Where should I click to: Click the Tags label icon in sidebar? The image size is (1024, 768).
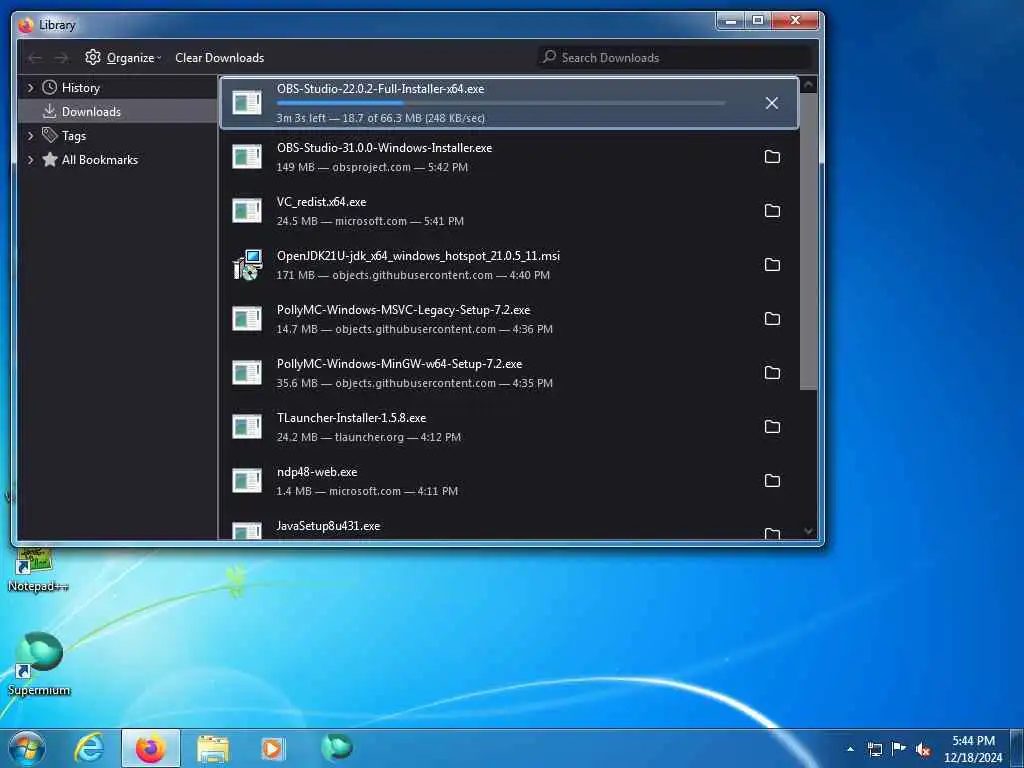pyautogui.click(x=50, y=135)
